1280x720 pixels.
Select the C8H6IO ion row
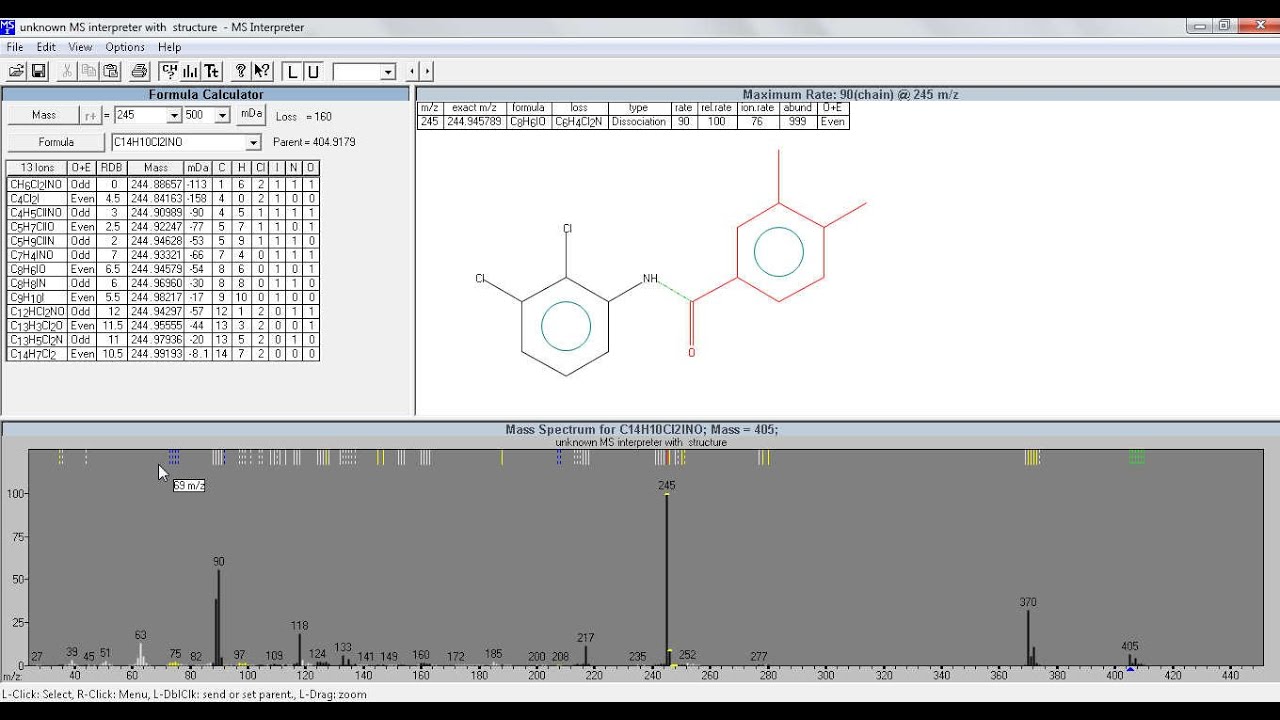point(163,269)
